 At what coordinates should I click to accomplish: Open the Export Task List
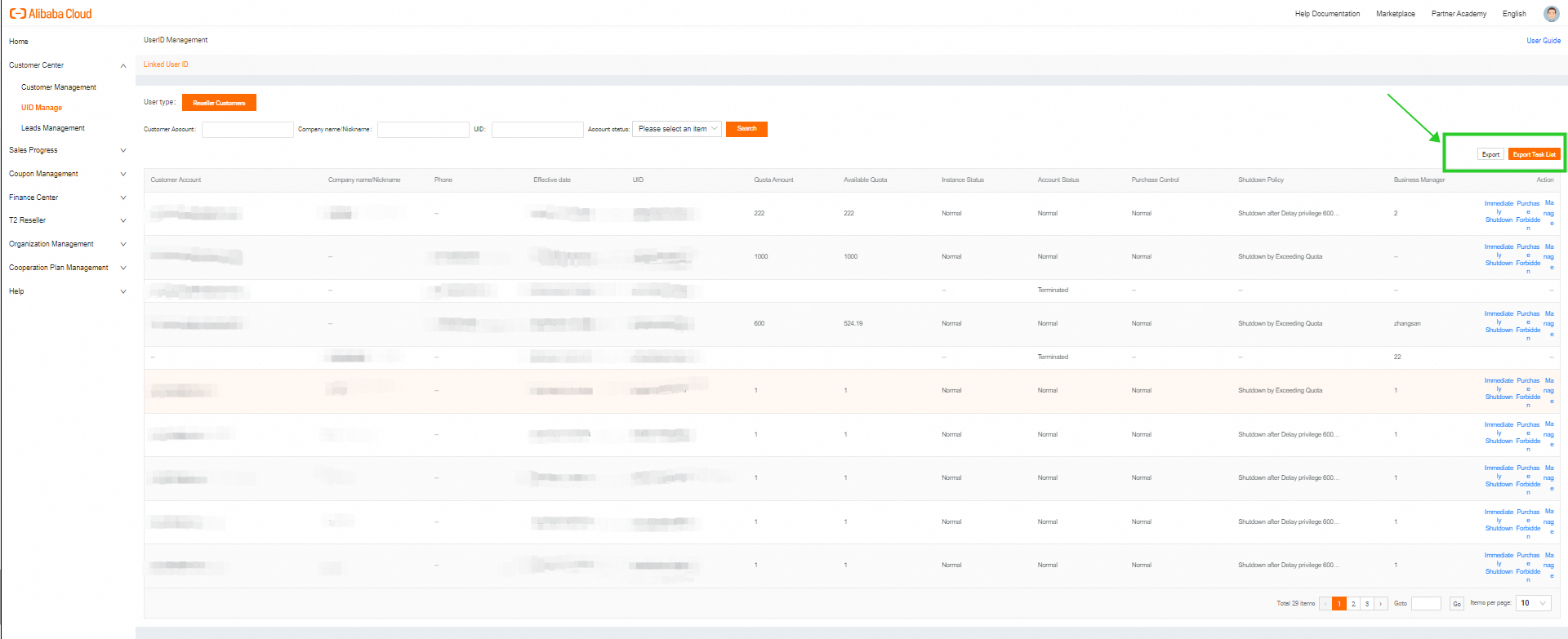[x=1535, y=154]
